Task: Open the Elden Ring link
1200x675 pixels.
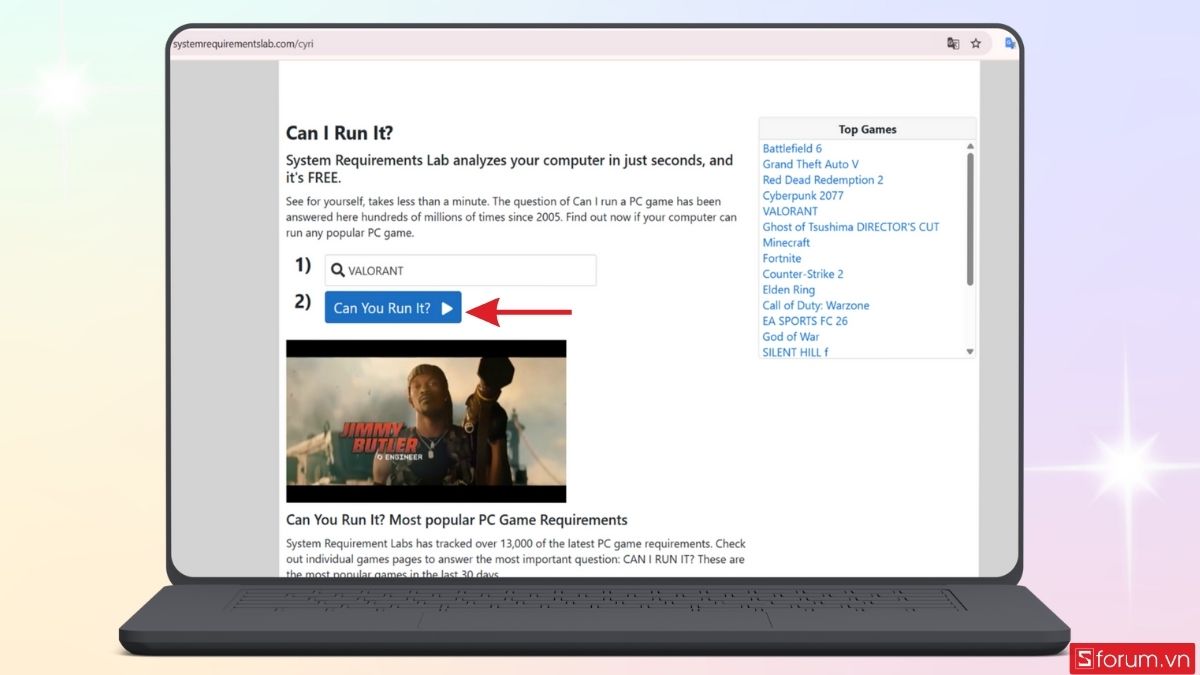Action: click(x=788, y=290)
